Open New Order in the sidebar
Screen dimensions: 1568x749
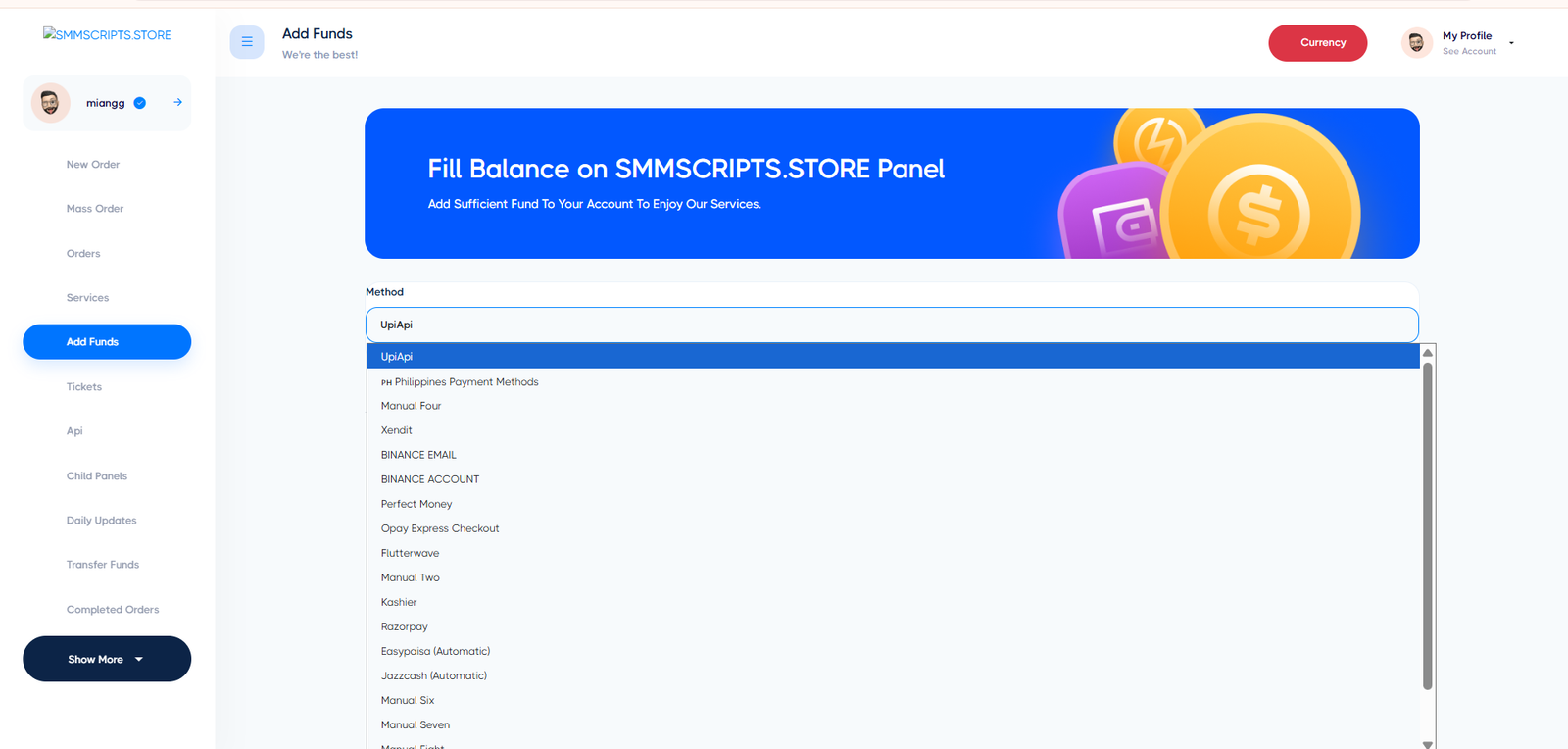pyautogui.click(x=93, y=165)
